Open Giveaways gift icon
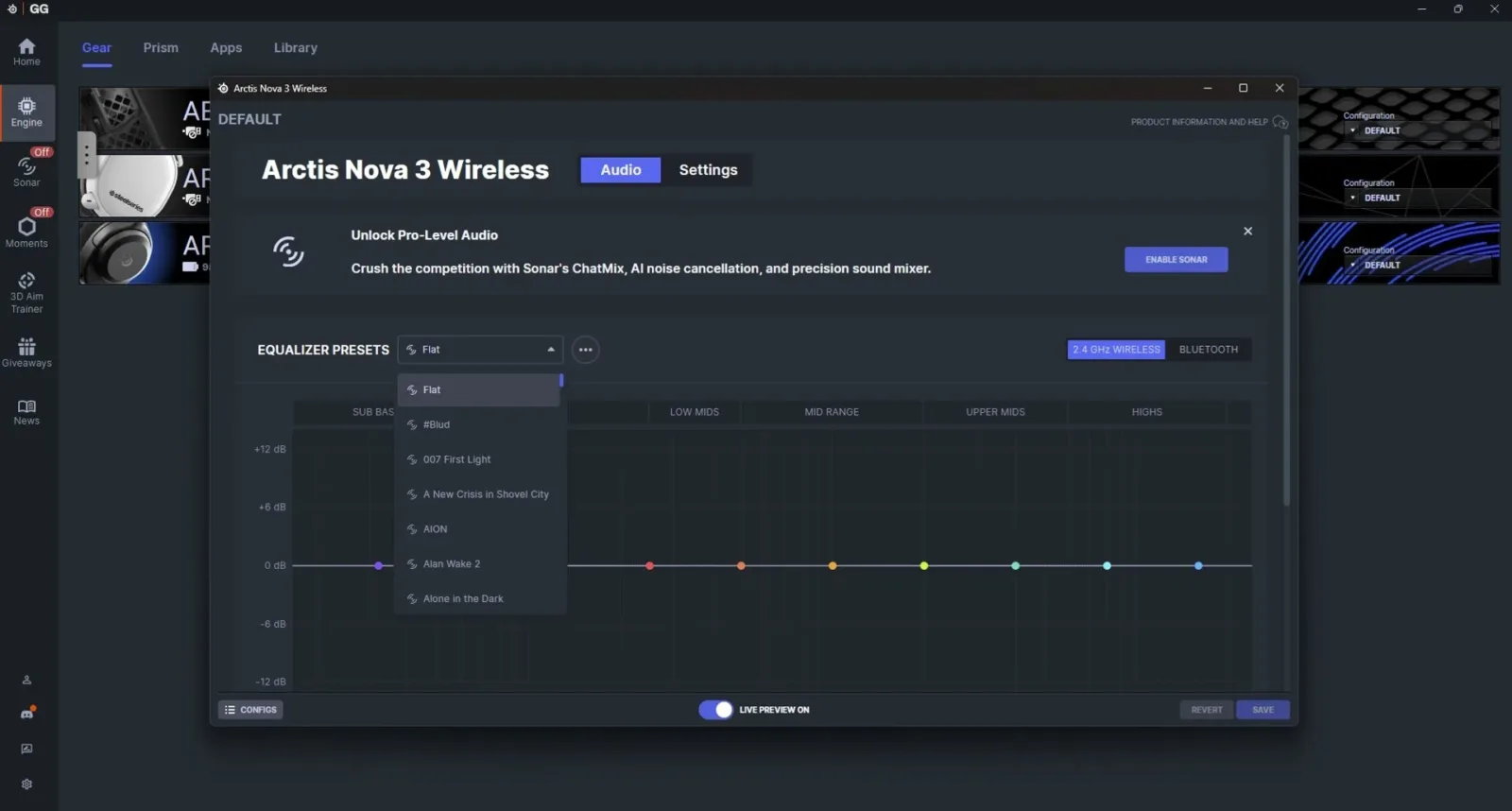The height and width of the screenshot is (811, 1512). [x=26, y=353]
